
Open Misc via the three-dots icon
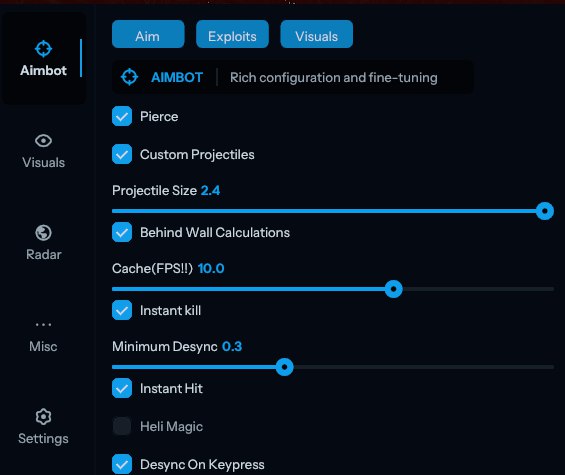point(43,325)
